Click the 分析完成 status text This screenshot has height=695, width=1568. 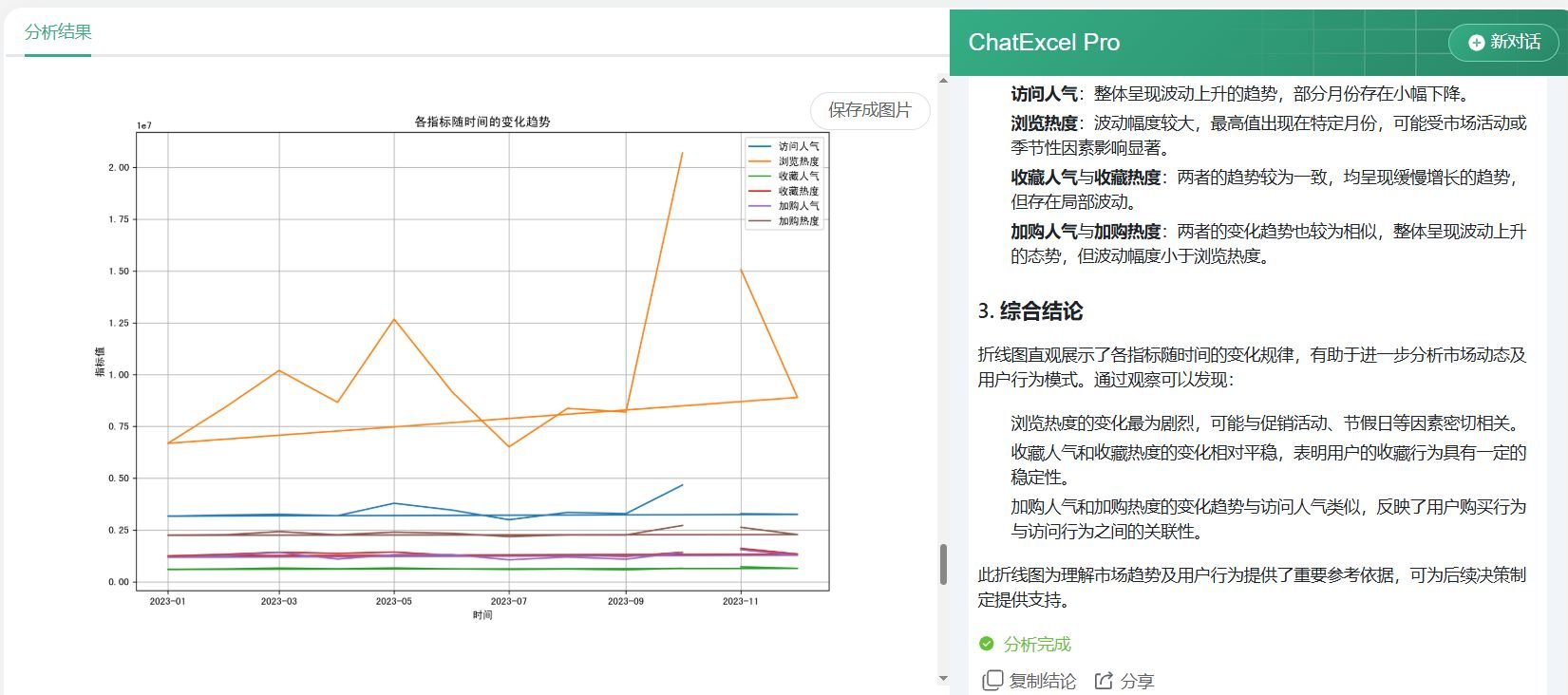[1036, 644]
